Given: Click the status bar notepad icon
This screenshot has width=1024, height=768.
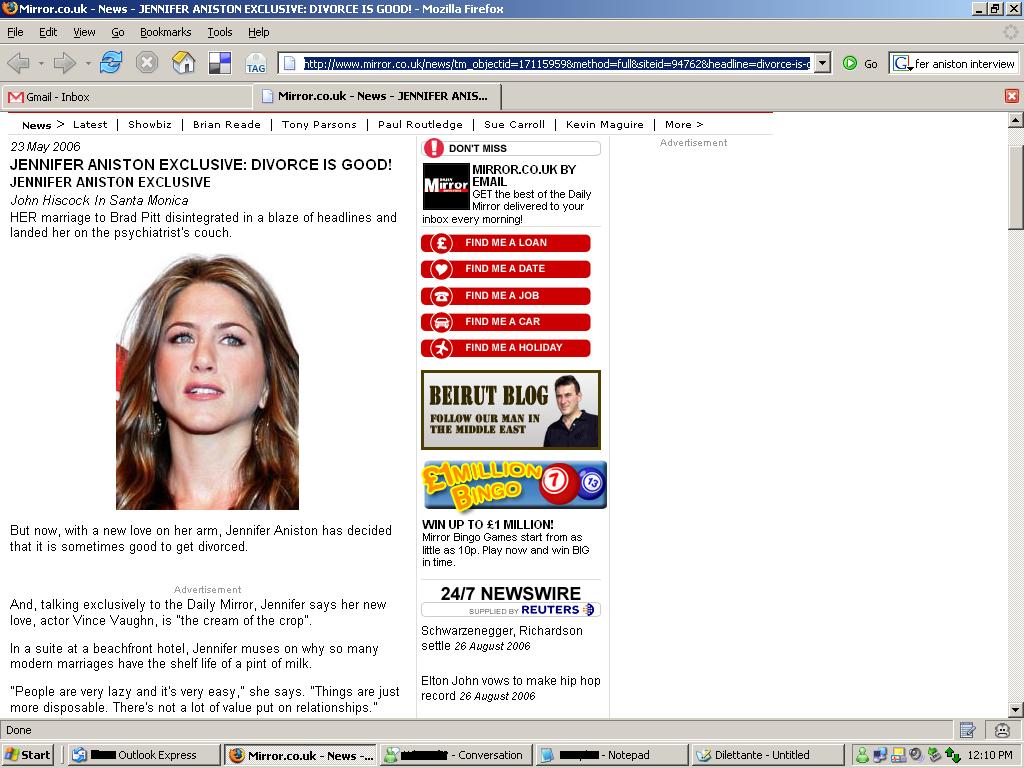Looking at the screenshot, I should [967, 730].
